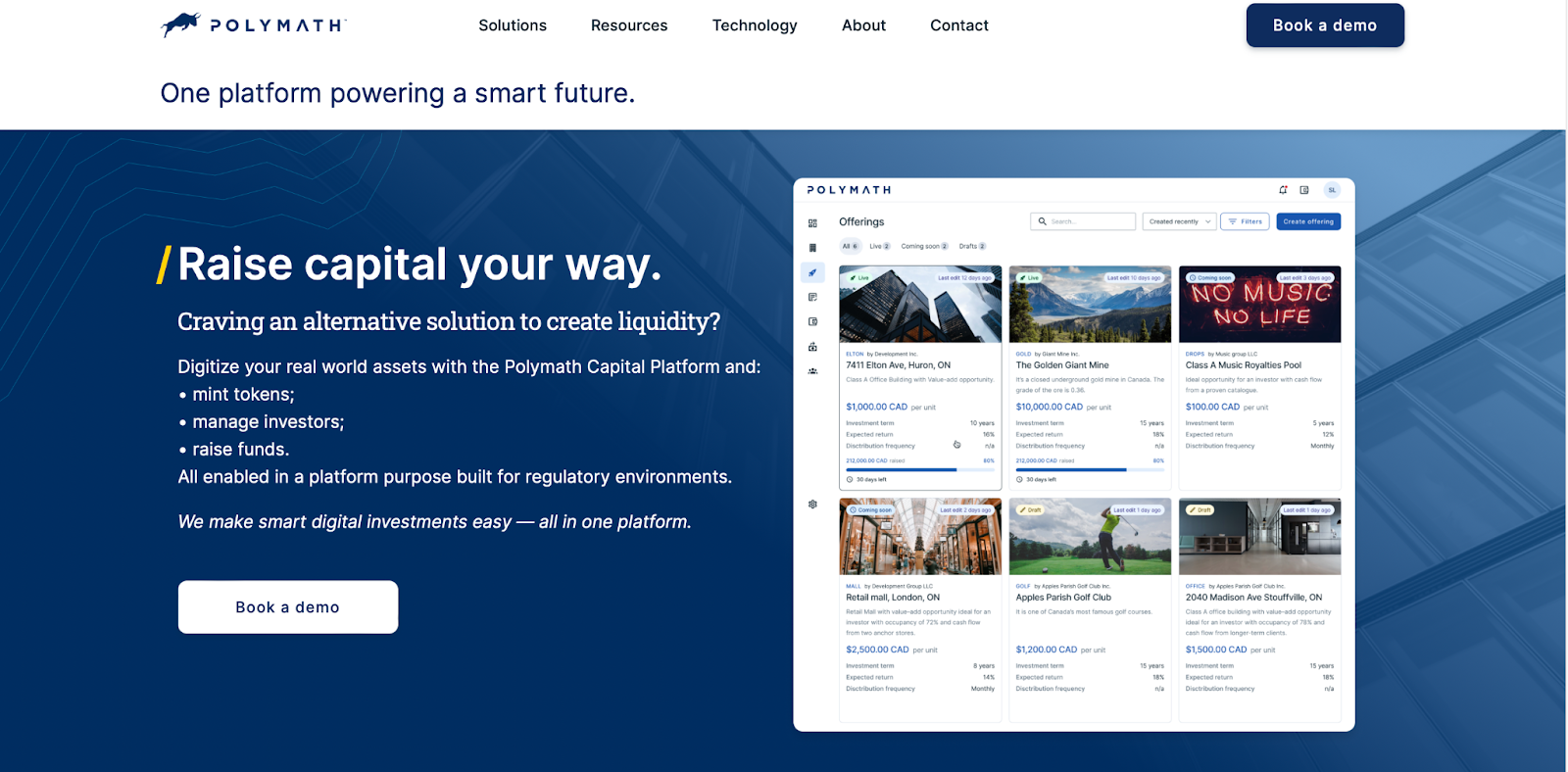Click the rocket offerings icon in sidebar

coord(812,272)
